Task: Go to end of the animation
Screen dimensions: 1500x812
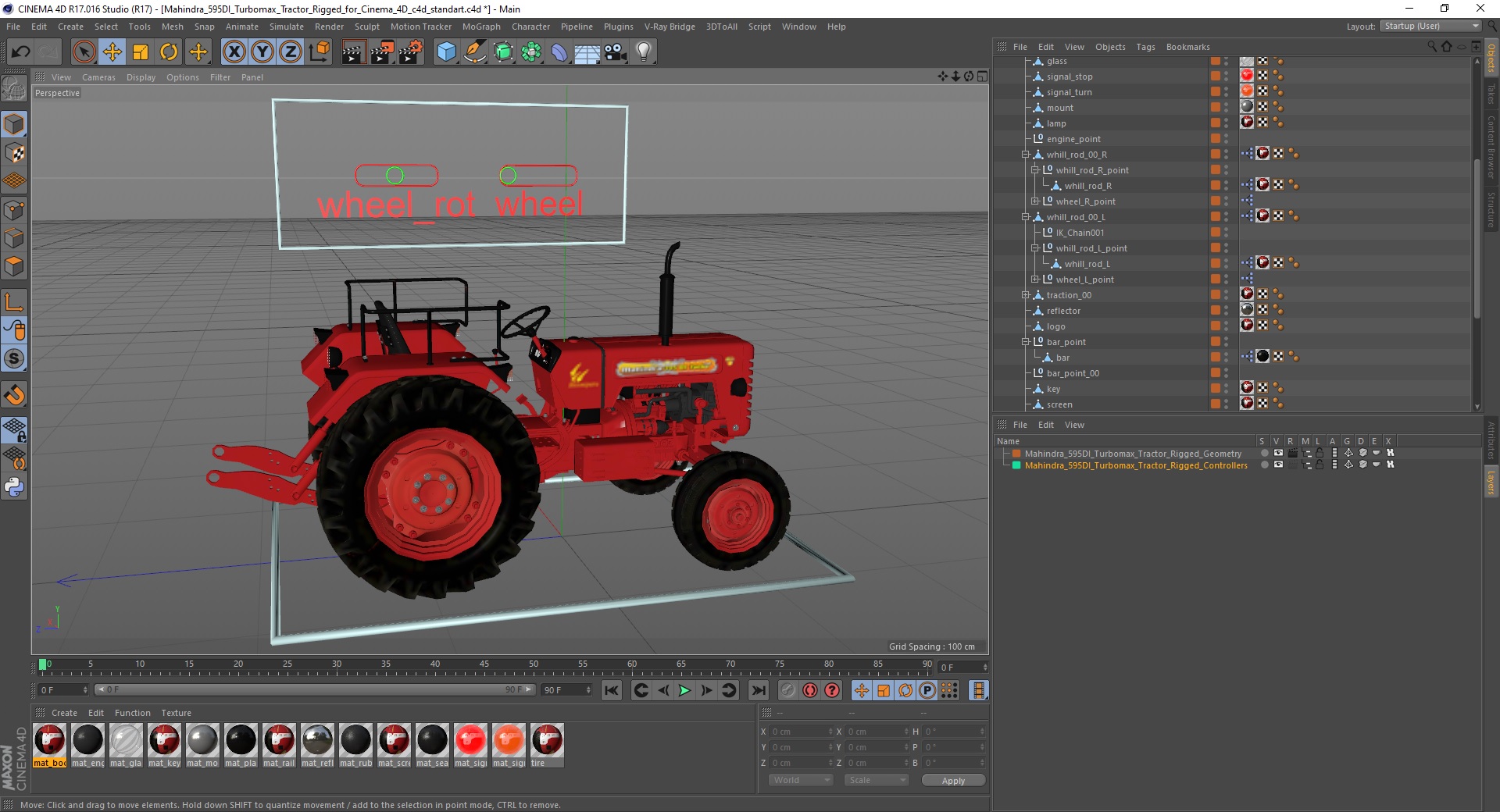Action: [758, 690]
